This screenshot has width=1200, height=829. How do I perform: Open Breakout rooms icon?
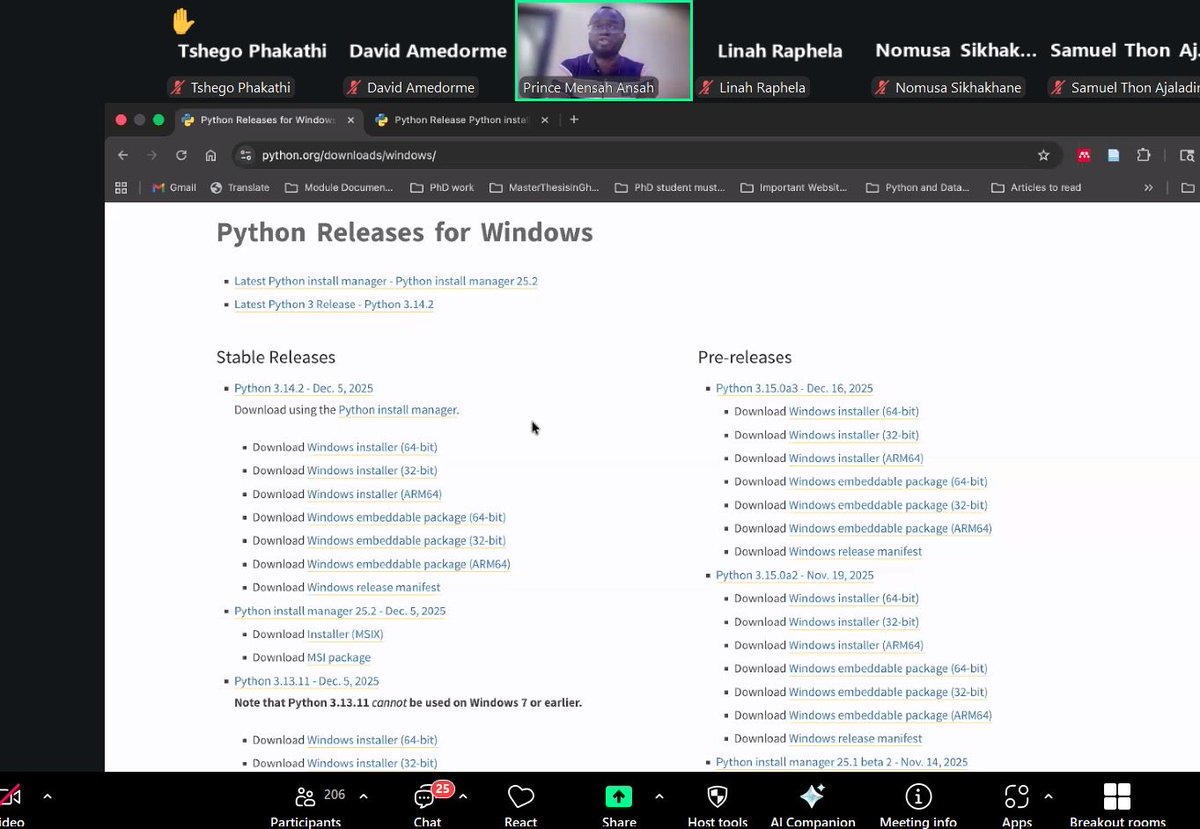(x=1117, y=797)
